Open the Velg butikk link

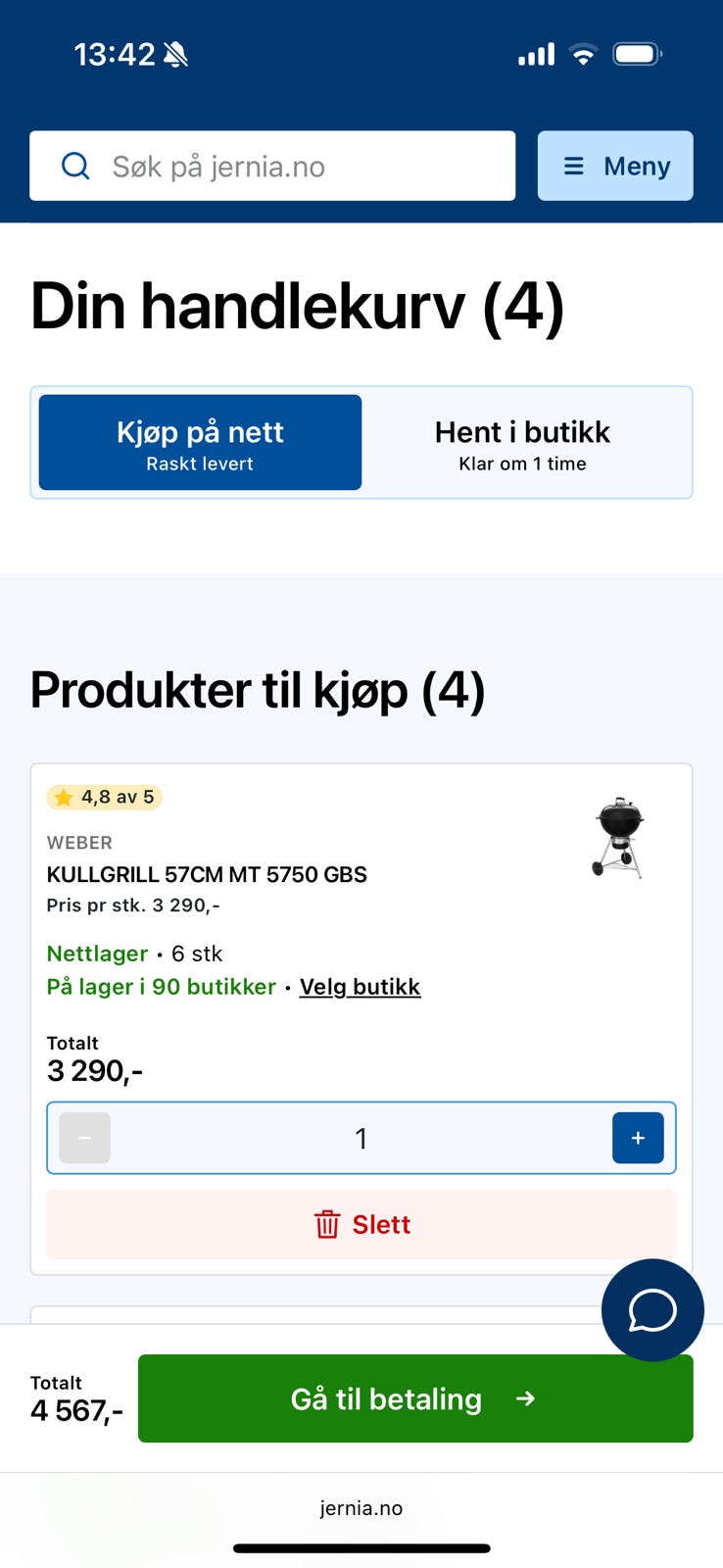[360, 987]
